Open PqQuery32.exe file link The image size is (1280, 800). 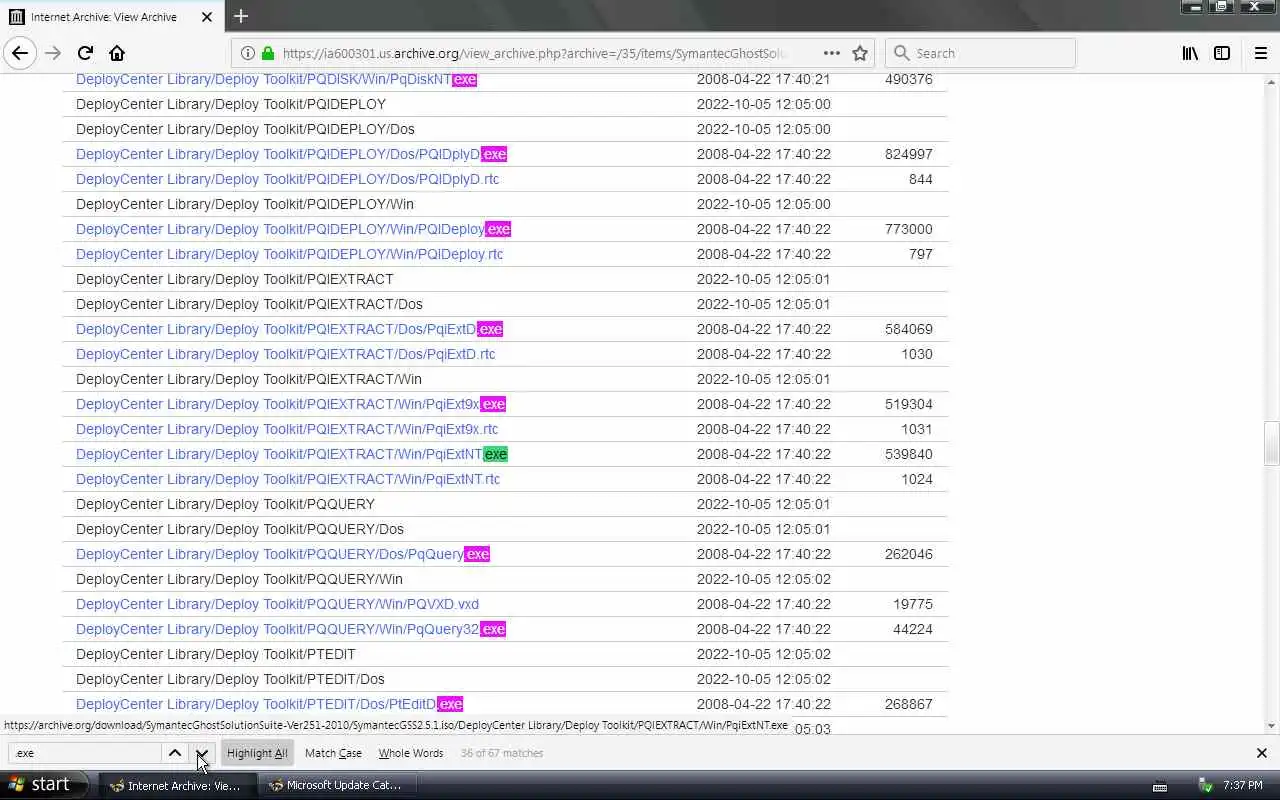(291, 629)
